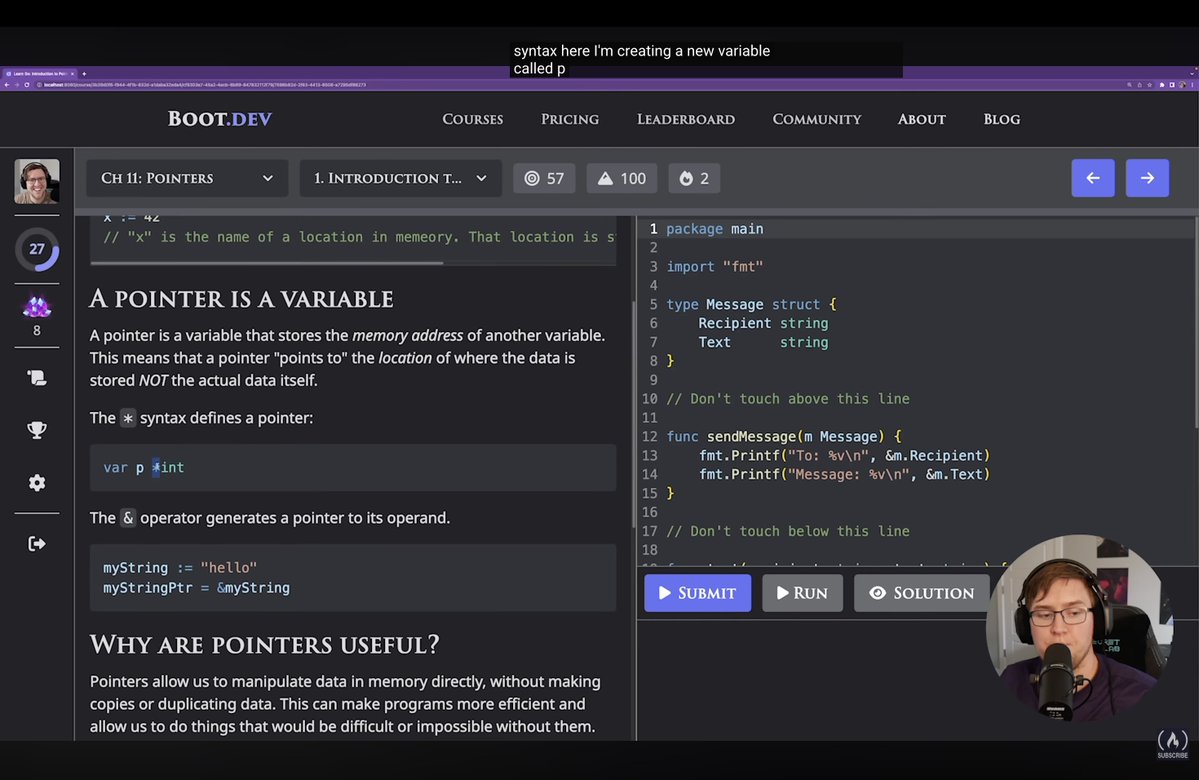Click the browser back arrow
The height and width of the screenshot is (780, 1199).
tap(7, 85)
